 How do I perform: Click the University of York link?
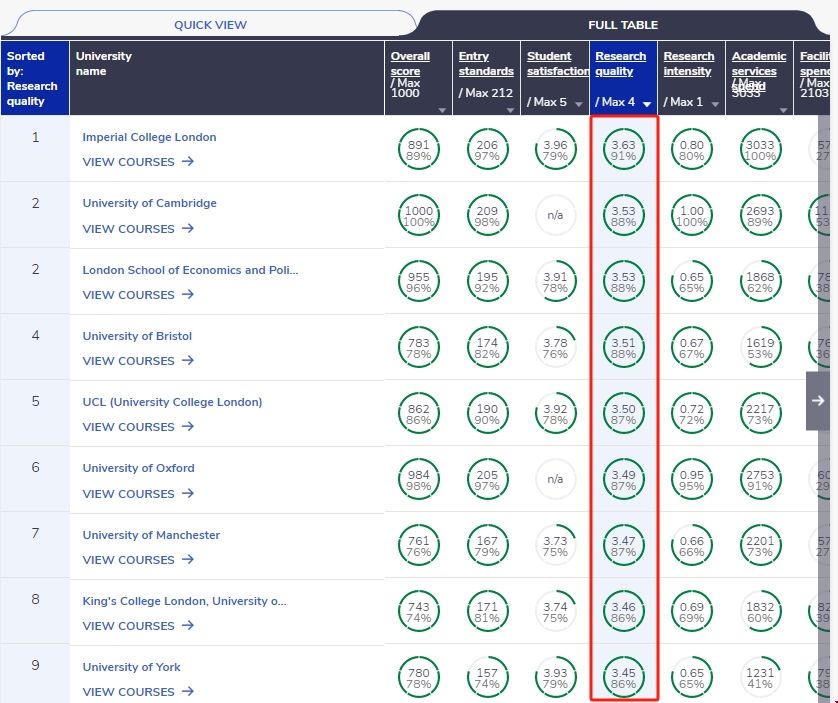tap(131, 667)
